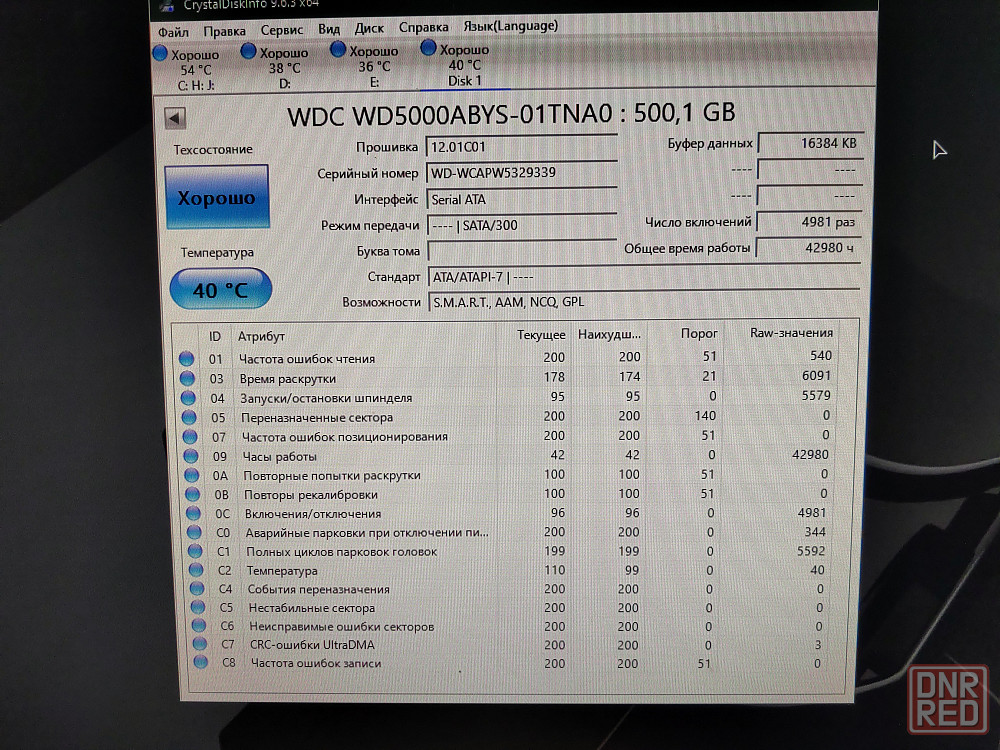Click status icon for attribute C1 head parking cycles

point(196,551)
